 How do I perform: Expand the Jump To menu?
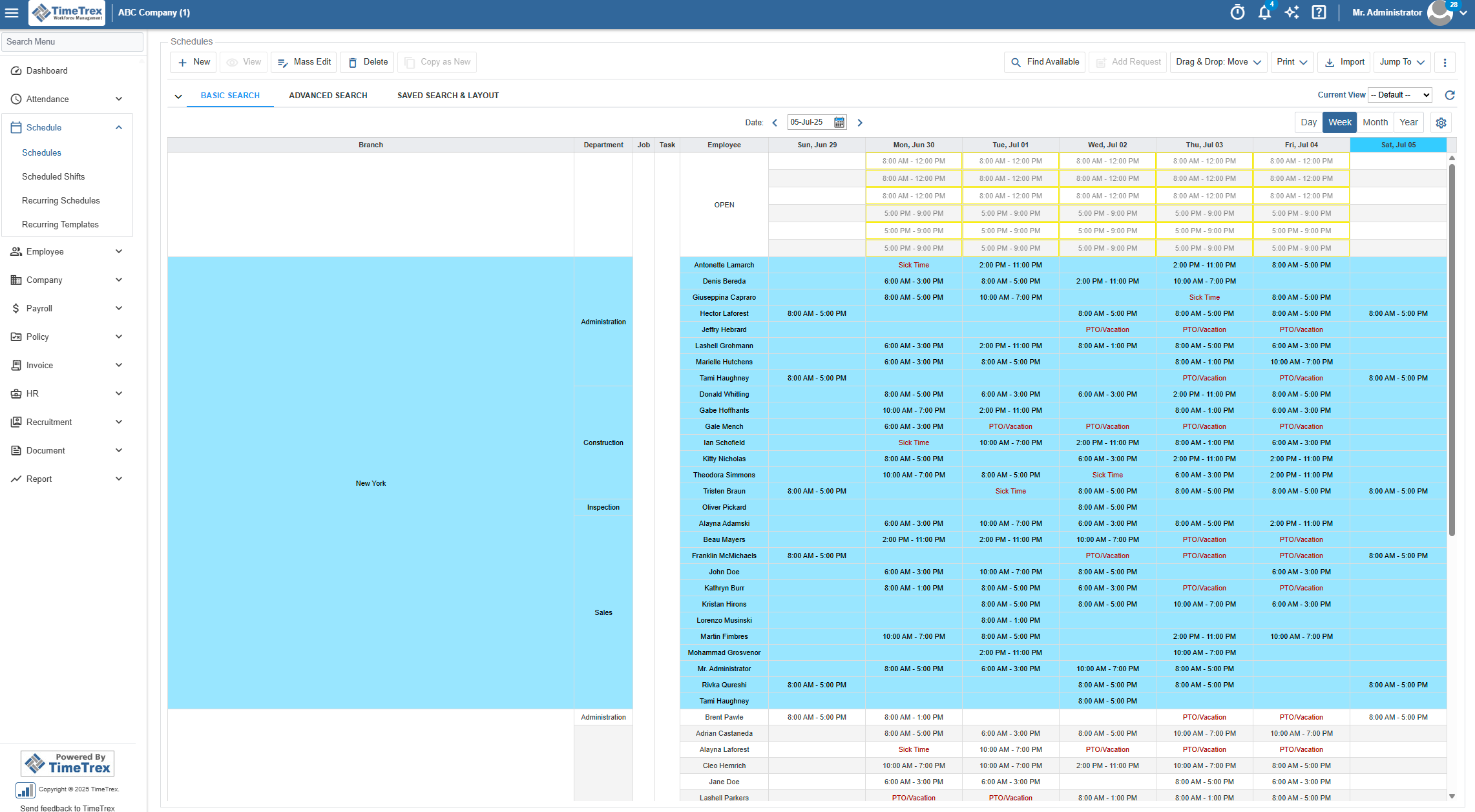pyautogui.click(x=1401, y=62)
